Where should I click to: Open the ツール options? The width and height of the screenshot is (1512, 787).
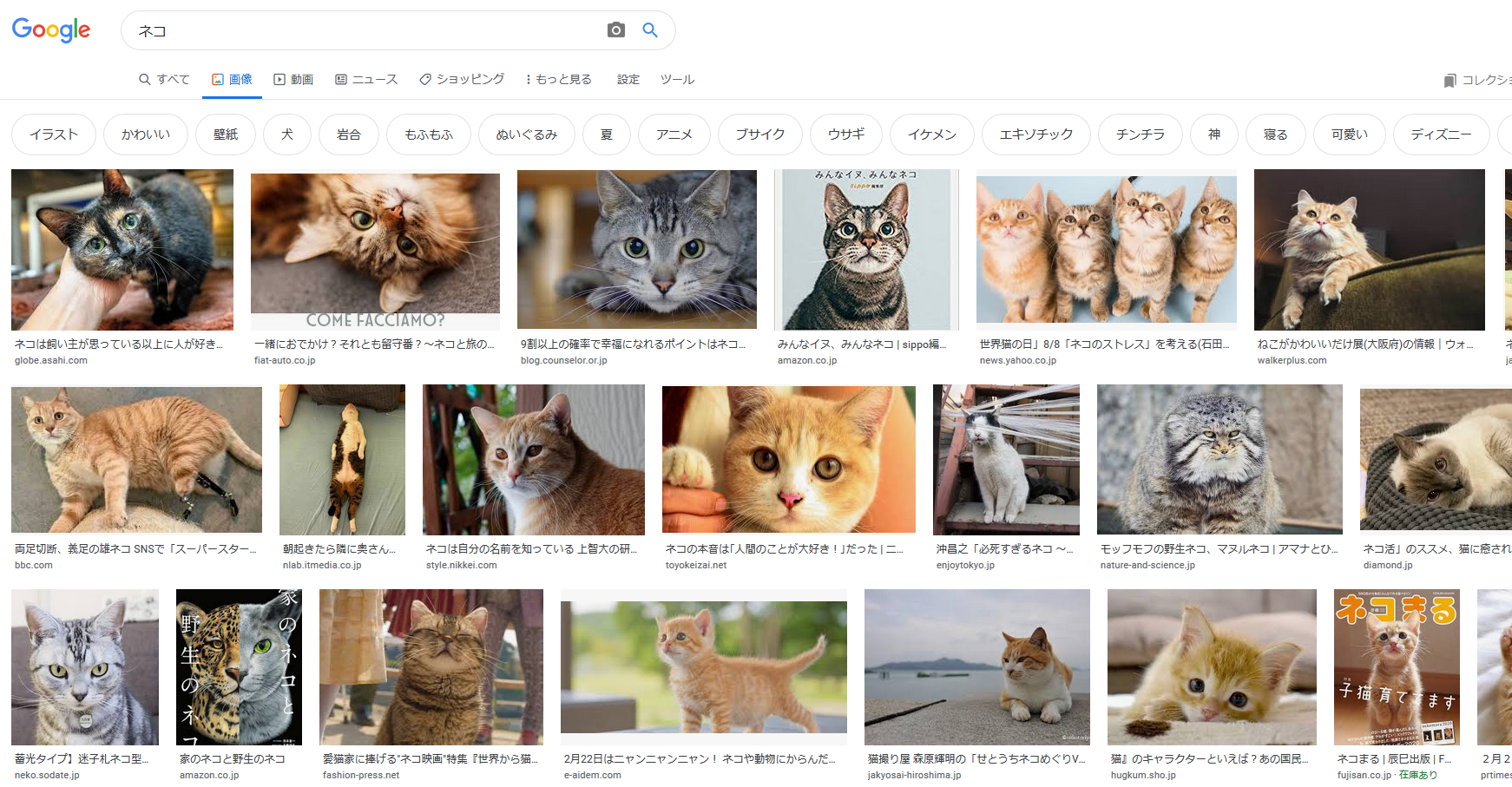677,79
